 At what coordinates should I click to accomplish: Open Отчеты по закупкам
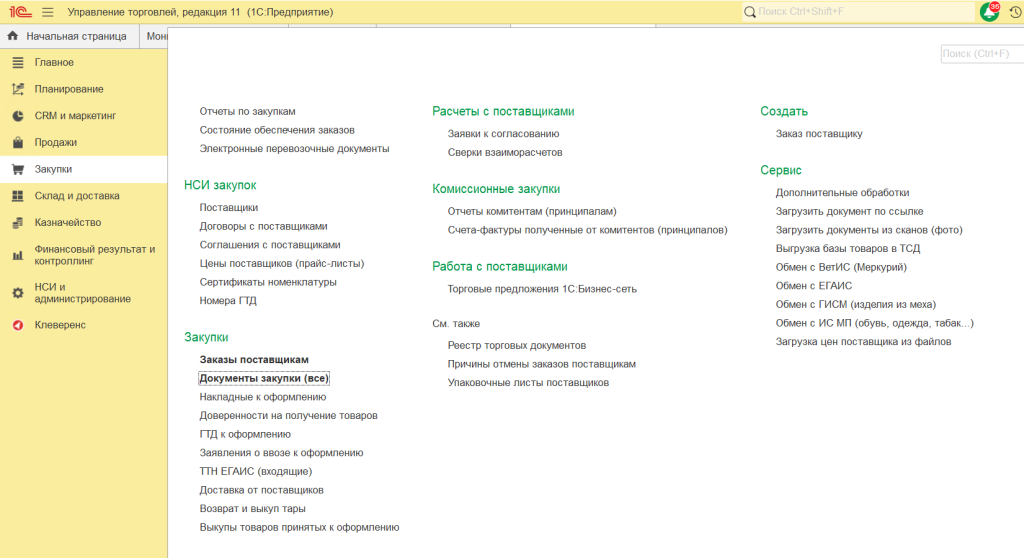point(248,112)
